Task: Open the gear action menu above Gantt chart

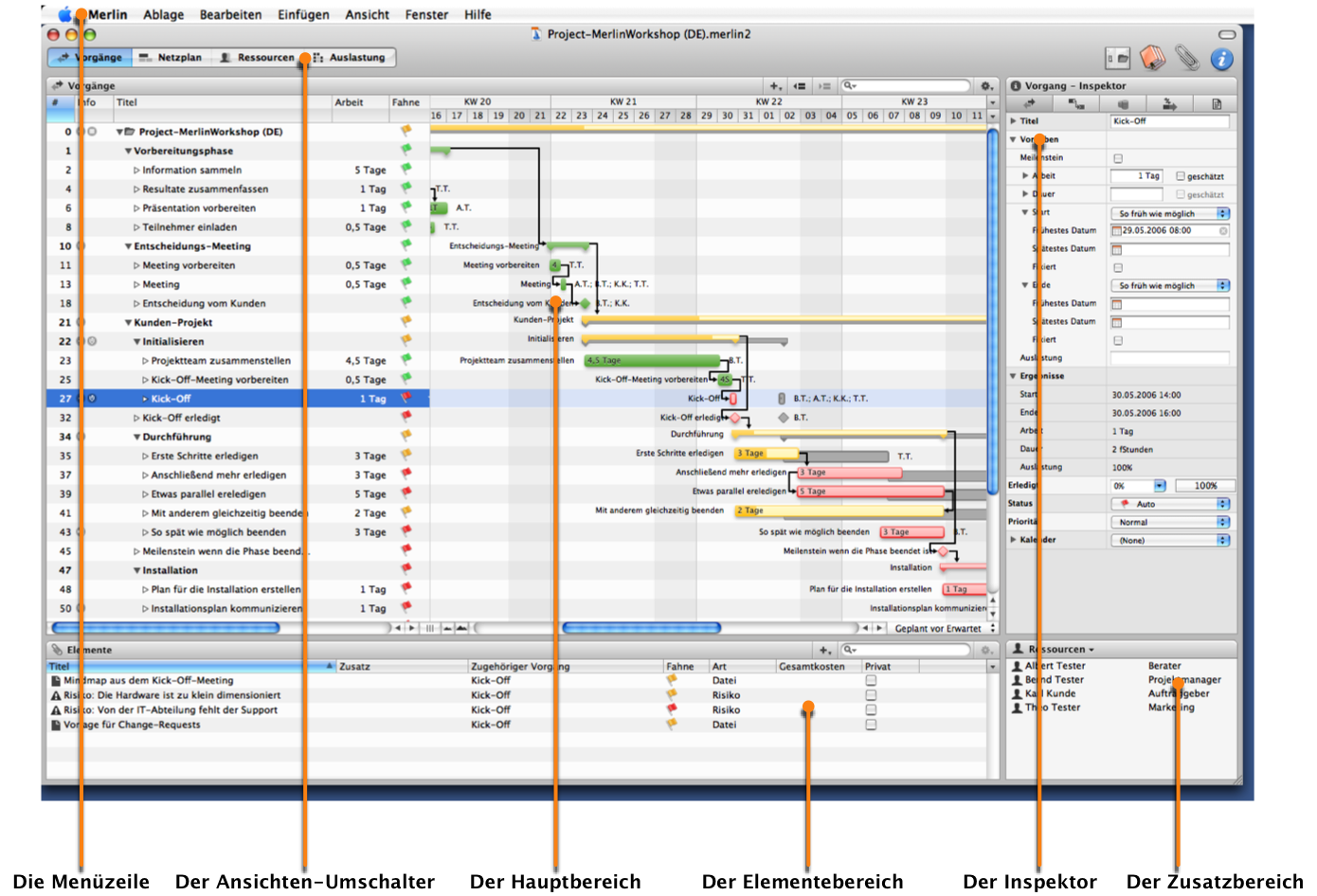Action: point(986,86)
